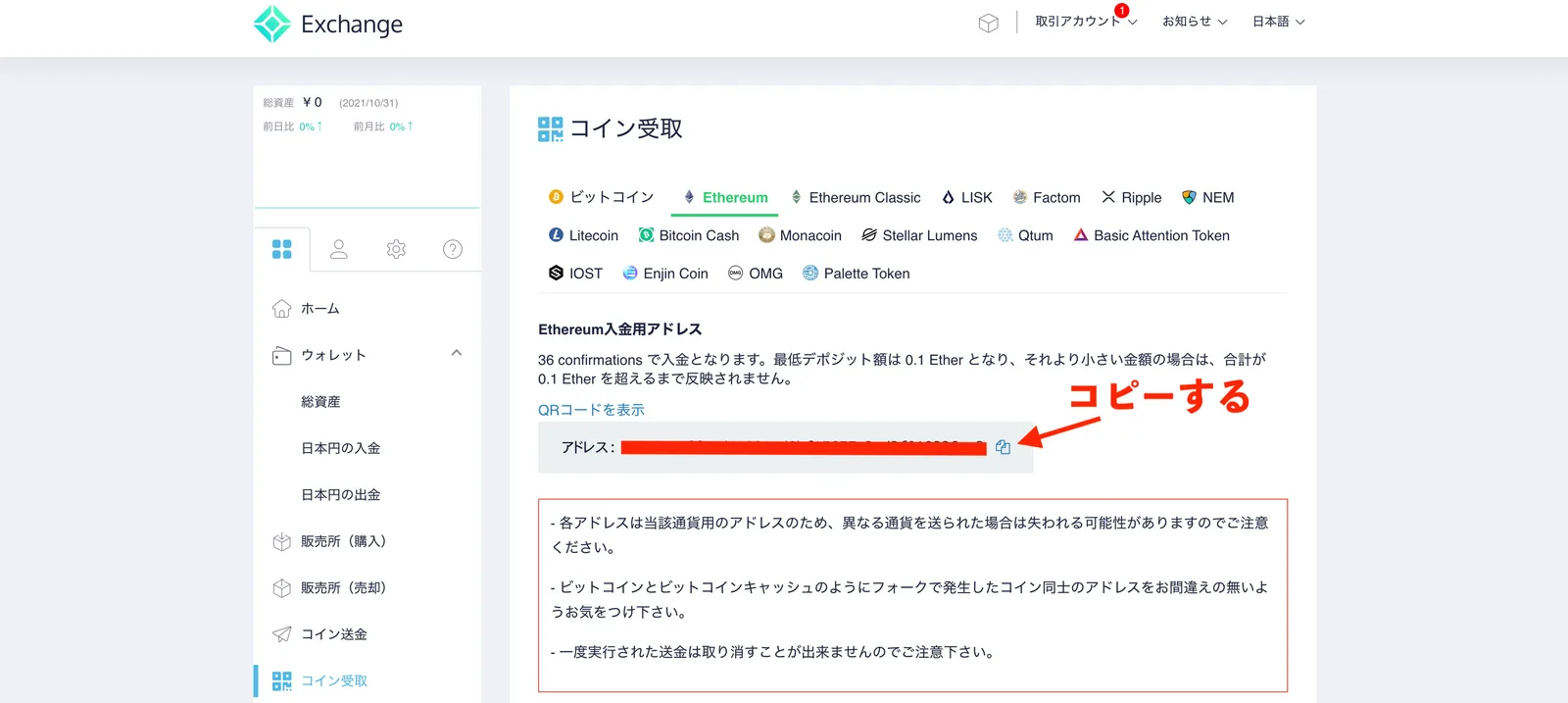This screenshot has height=703, width=1568.
Task: Open 販売所（売却） in the sidebar
Action: (343, 588)
